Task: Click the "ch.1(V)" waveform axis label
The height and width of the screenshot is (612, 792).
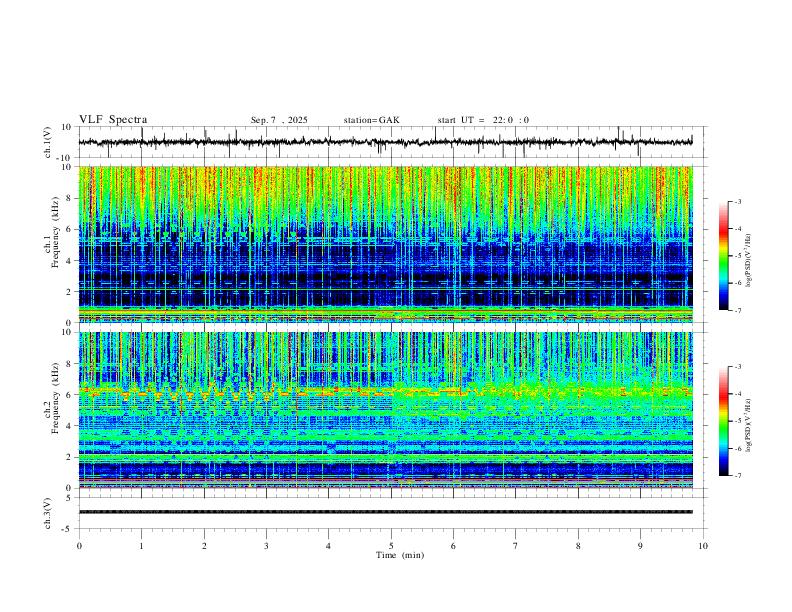Action: pos(48,142)
